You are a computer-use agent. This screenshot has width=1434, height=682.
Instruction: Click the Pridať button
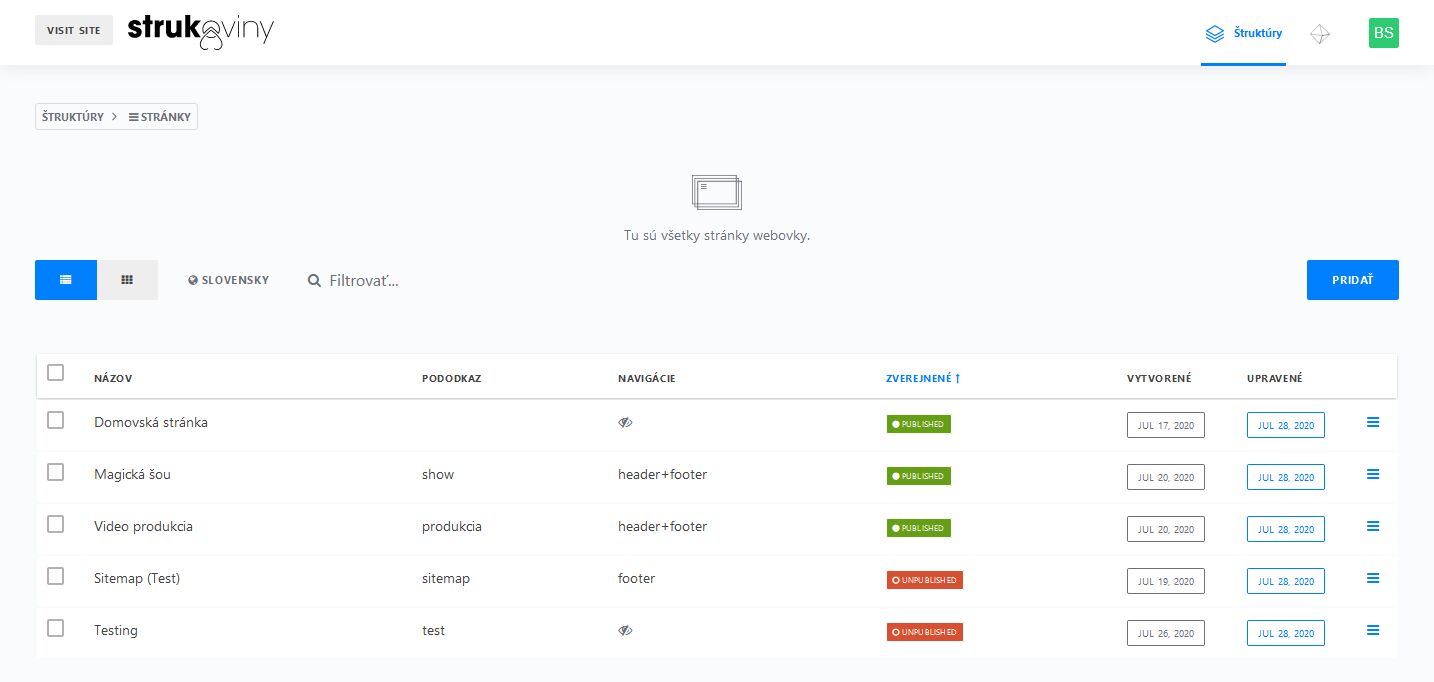pyautogui.click(x=1353, y=280)
